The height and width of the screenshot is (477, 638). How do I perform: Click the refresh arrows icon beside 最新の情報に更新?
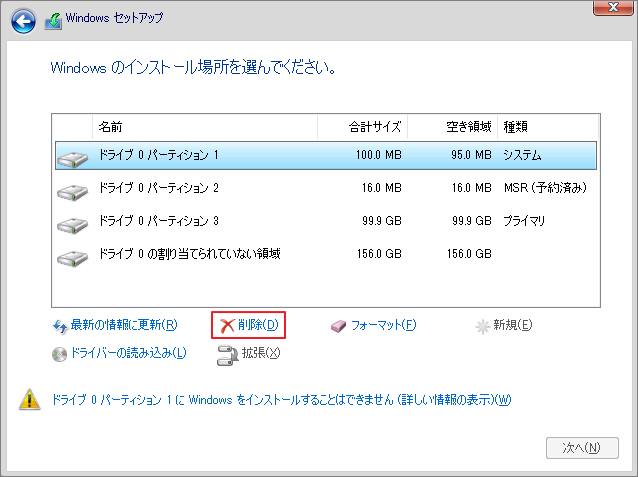(60, 326)
